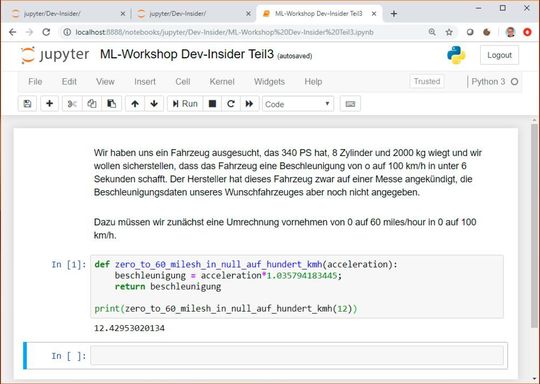Click the brown extension icon beside the profile avatar

point(487,32)
